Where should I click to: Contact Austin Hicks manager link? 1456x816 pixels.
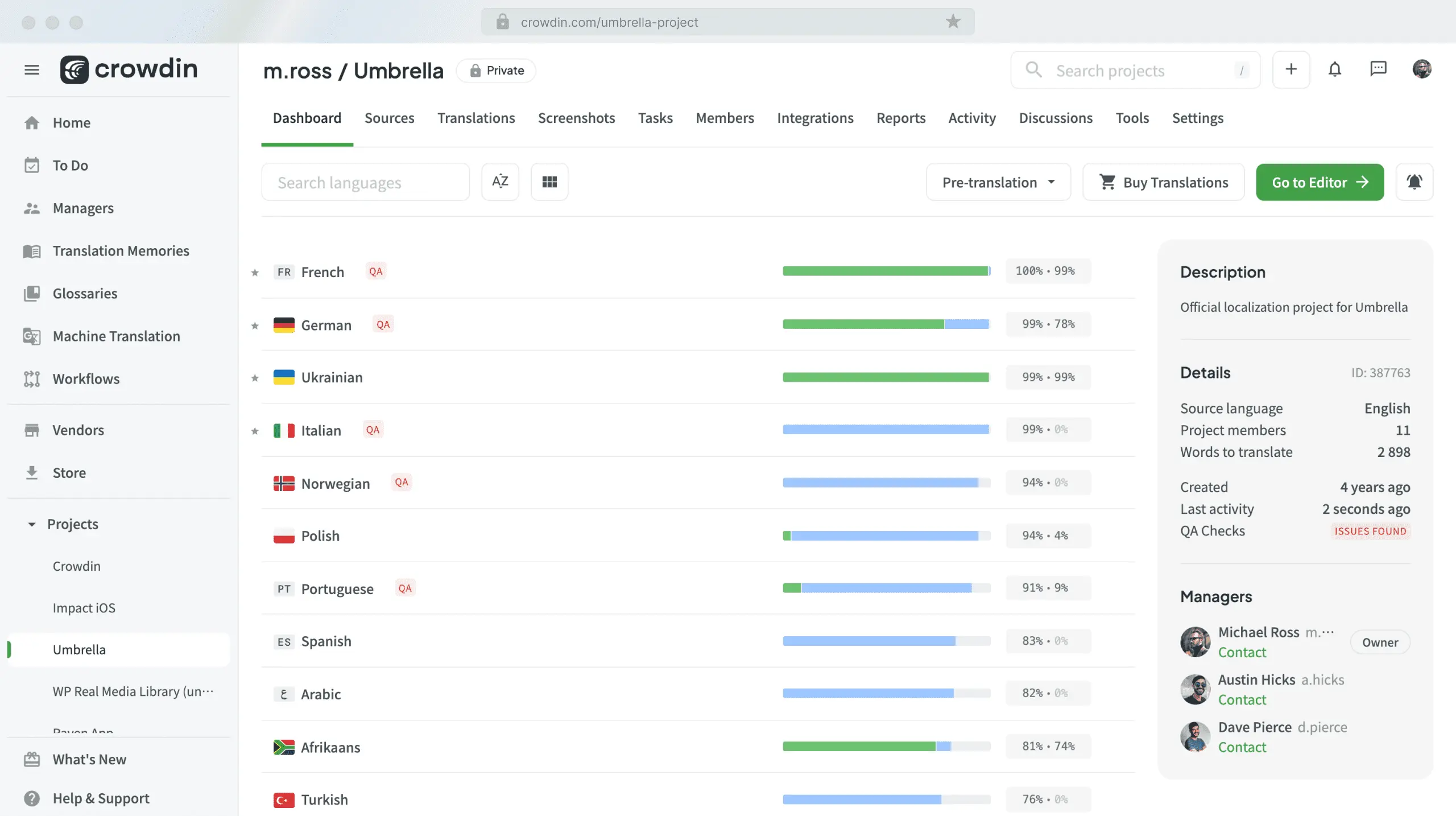pyautogui.click(x=1242, y=700)
